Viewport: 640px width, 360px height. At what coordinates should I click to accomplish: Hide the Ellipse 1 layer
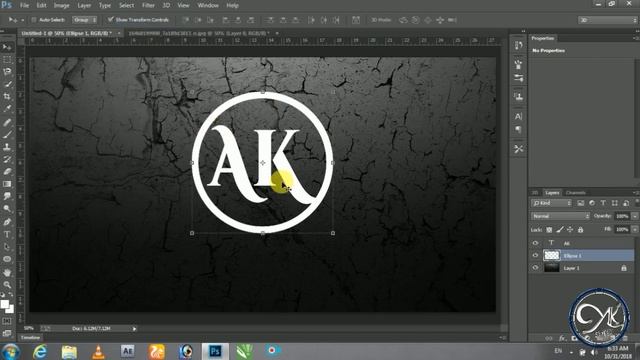[x=535, y=256]
